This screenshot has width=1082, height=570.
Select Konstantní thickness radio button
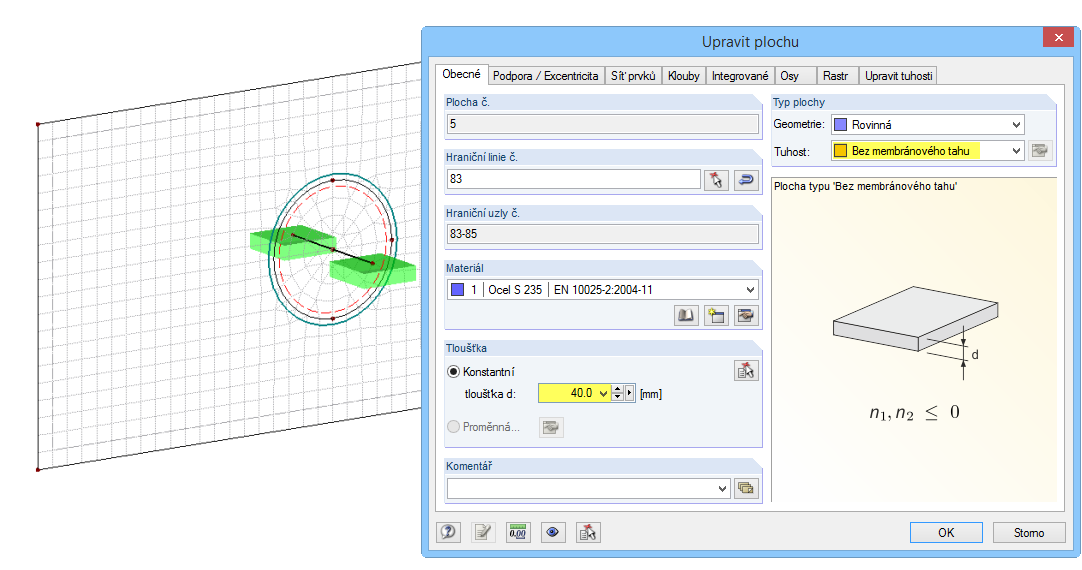tap(453, 372)
